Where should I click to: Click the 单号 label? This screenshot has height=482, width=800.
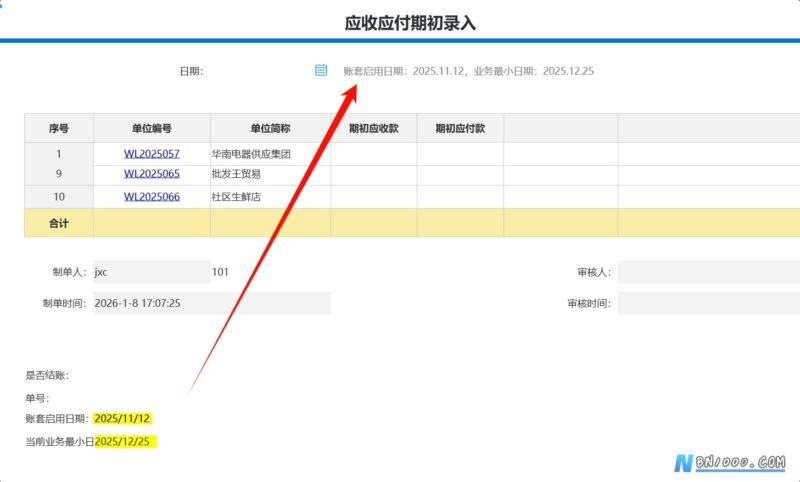tap(37, 398)
